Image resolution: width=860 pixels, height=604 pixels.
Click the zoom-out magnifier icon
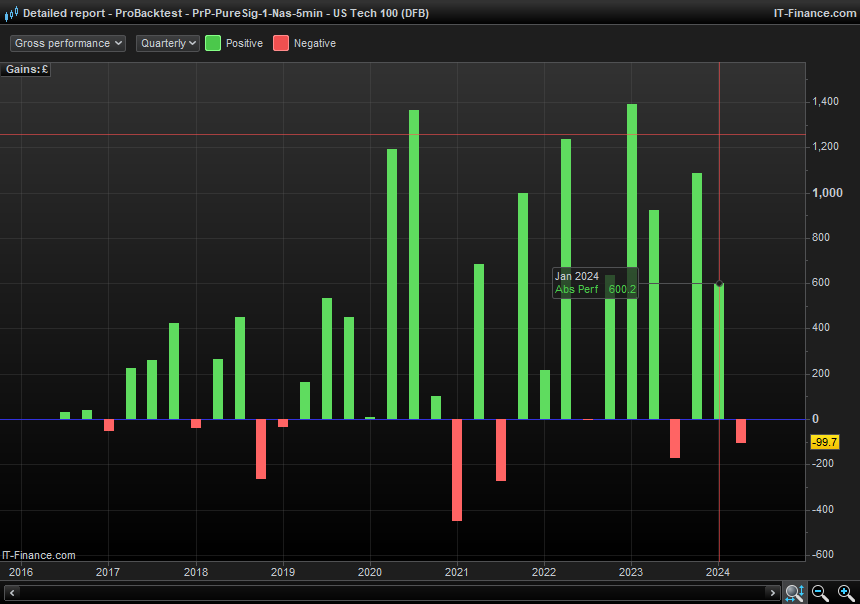pyautogui.click(x=818, y=592)
